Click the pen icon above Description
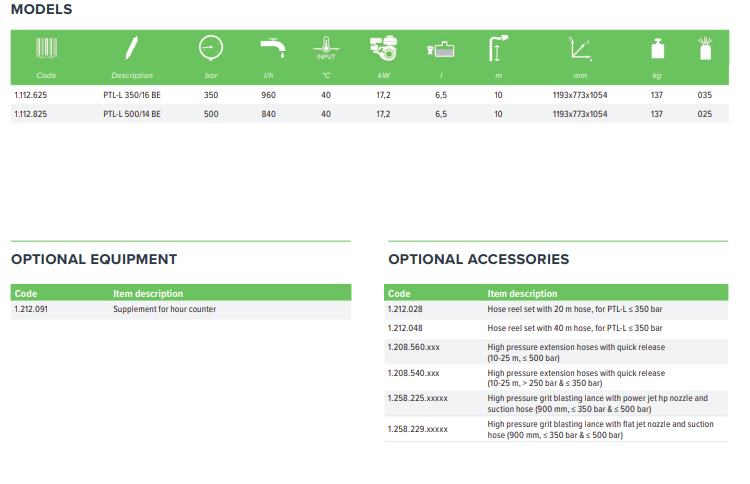Screen dimensions: 750x484 (131, 49)
